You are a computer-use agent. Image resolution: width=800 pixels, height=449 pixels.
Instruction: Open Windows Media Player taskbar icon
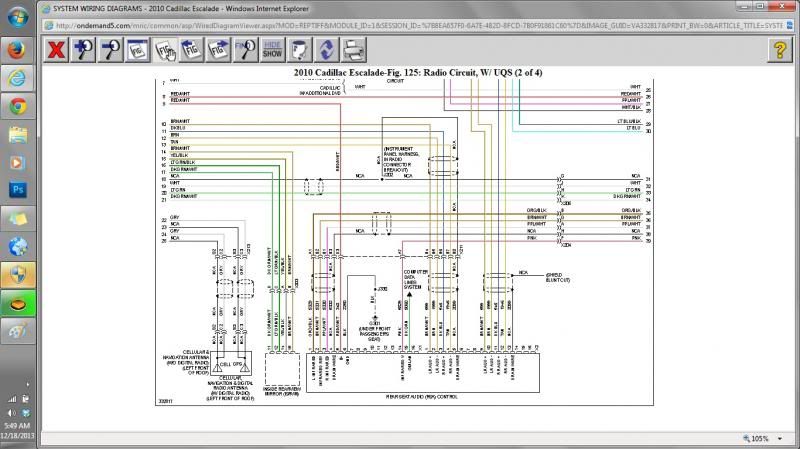click(x=17, y=162)
